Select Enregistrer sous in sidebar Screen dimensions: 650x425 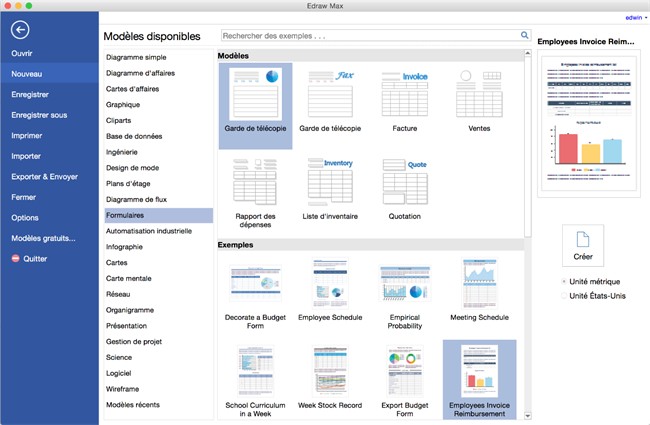(38, 115)
